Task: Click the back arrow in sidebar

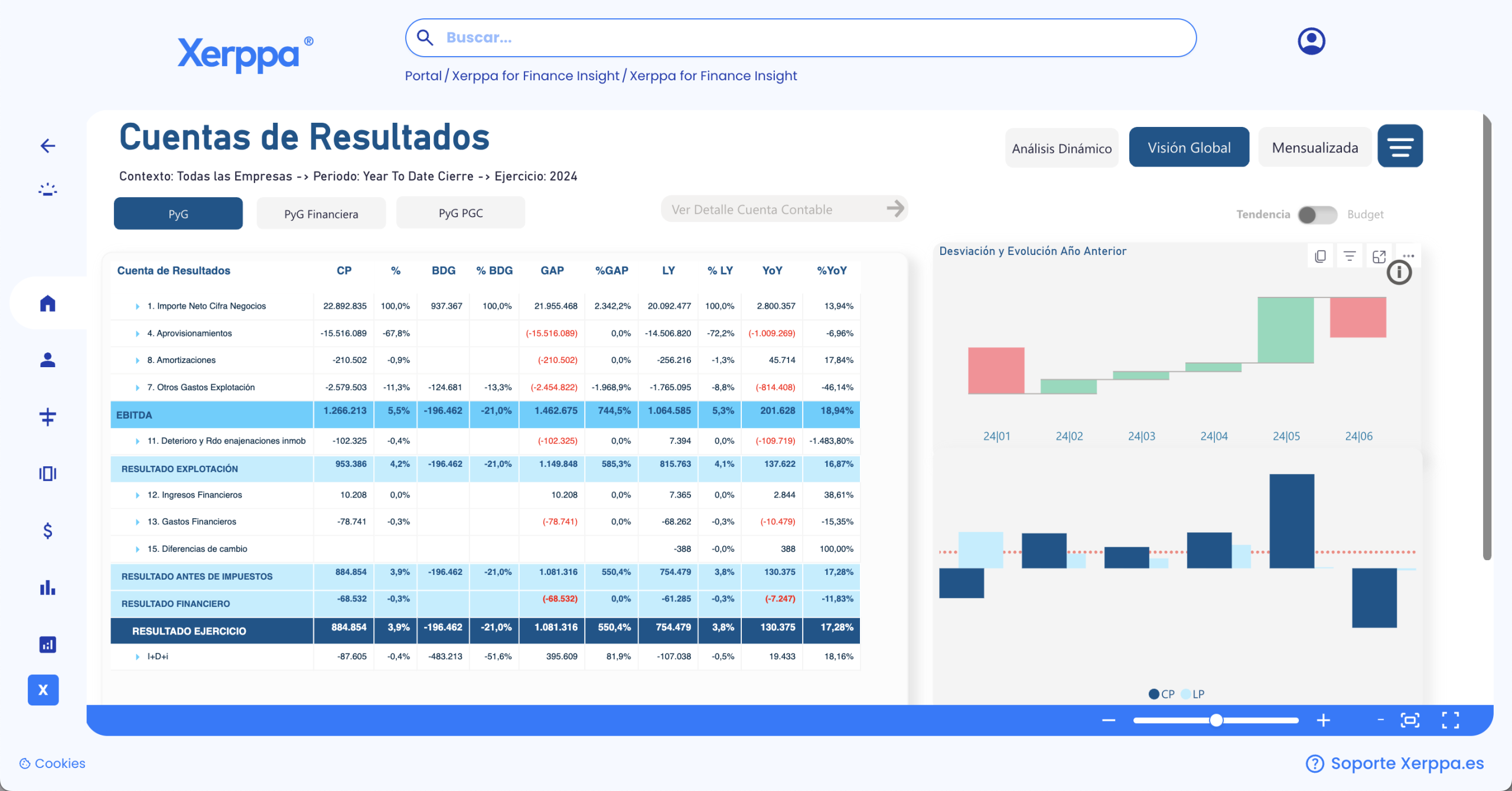Action: click(x=48, y=146)
